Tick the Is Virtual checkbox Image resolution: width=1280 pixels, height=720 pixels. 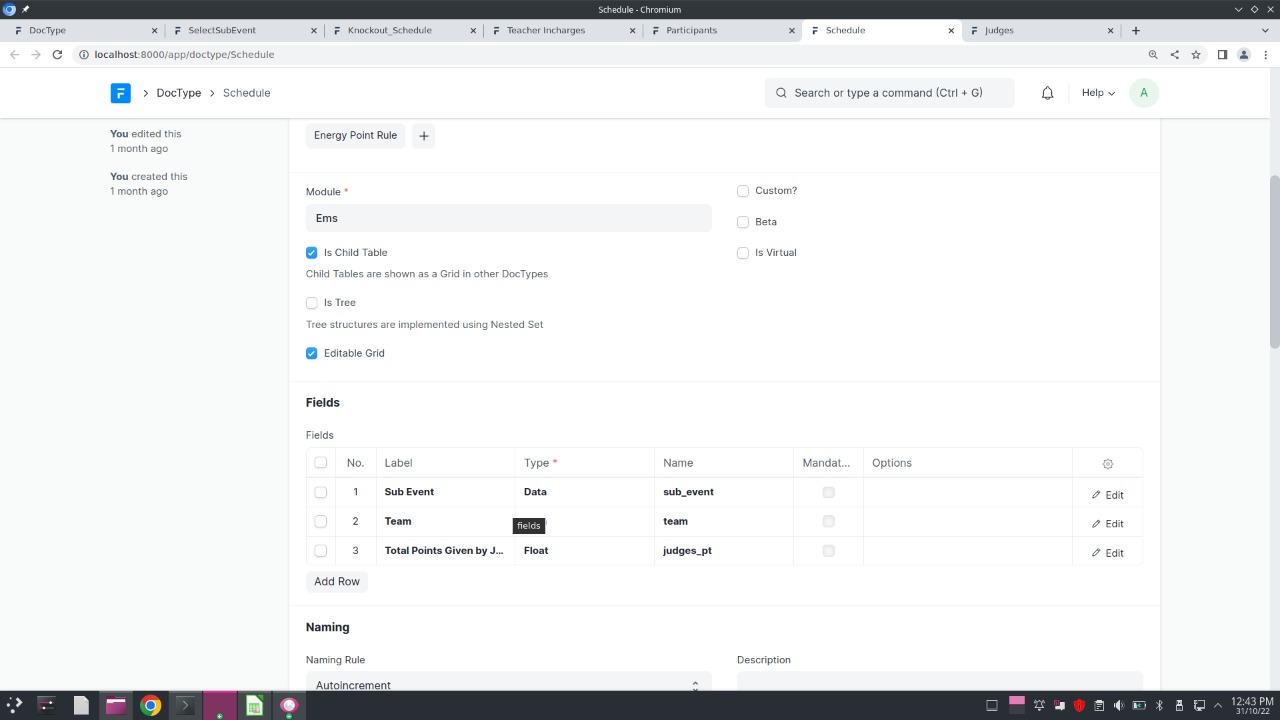tap(743, 253)
